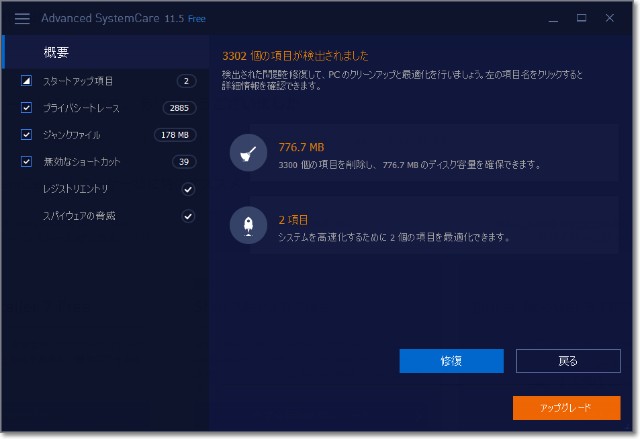Click the 178 MB size badge
The image size is (640, 439).
[175, 135]
